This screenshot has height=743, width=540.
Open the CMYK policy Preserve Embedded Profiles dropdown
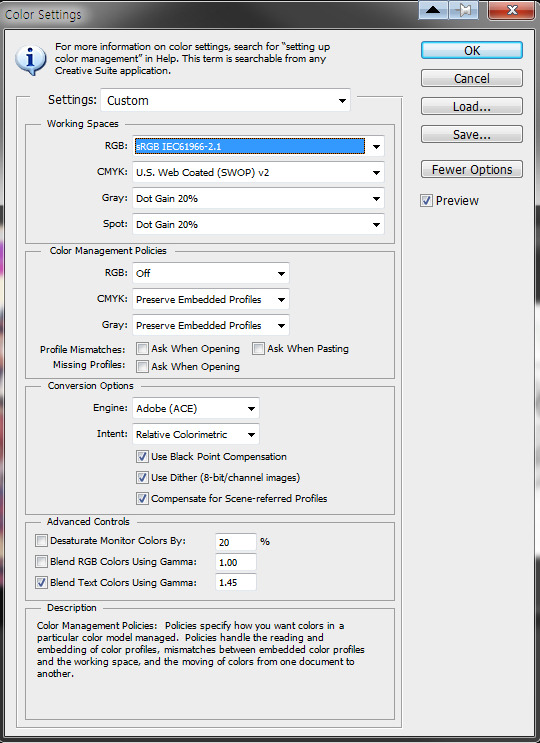(x=211, y=299)
